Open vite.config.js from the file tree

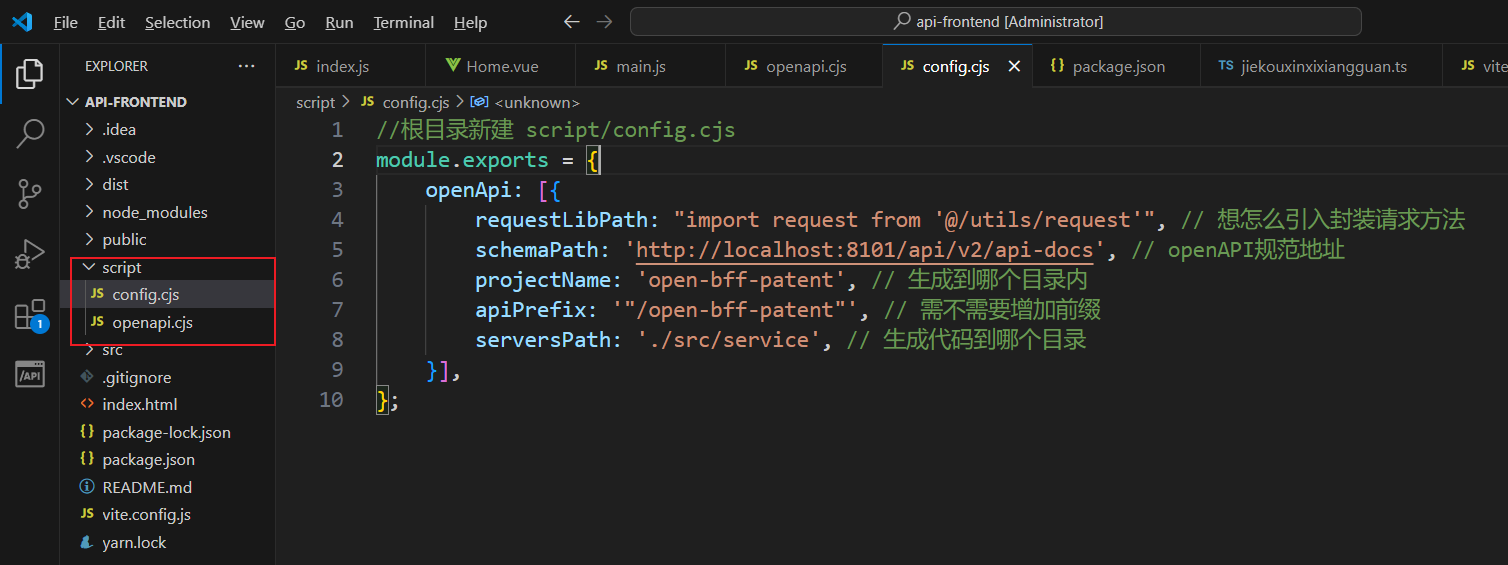tap(146, 514)
